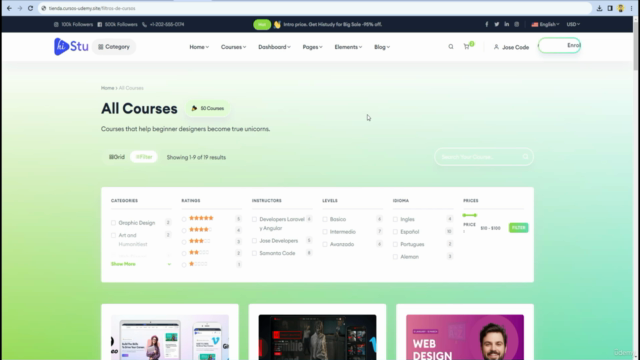Click the hiStu logo
Image resolution: width=640 pixels, height=360 pixels.
tap(71, 47)
